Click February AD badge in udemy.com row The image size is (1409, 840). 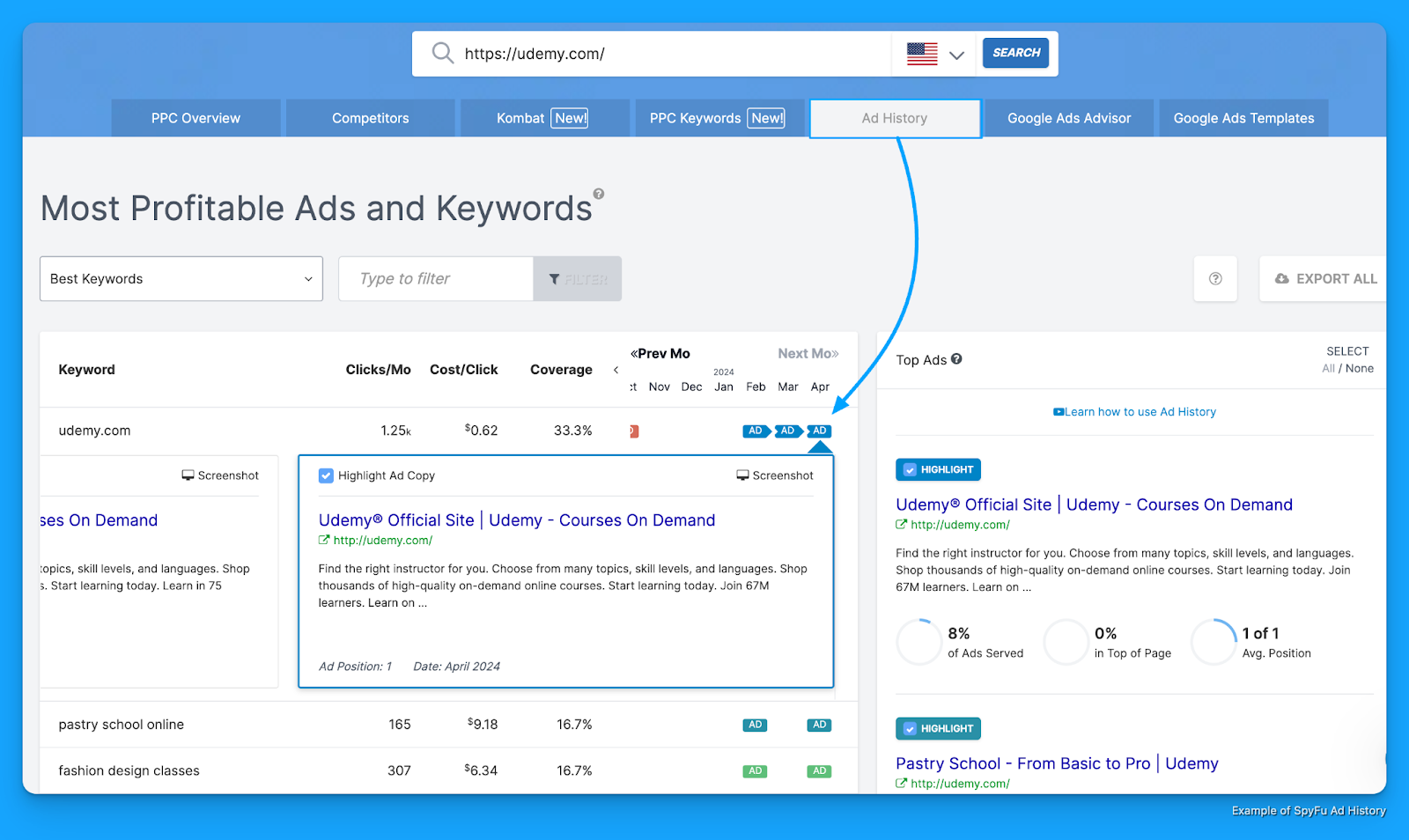click(x=755, y=431)
